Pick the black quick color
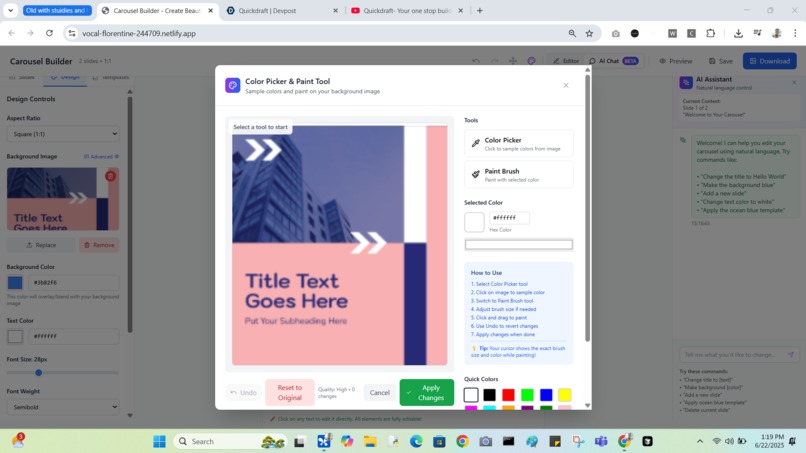806x453 pixels. click(x=489, y=395)
